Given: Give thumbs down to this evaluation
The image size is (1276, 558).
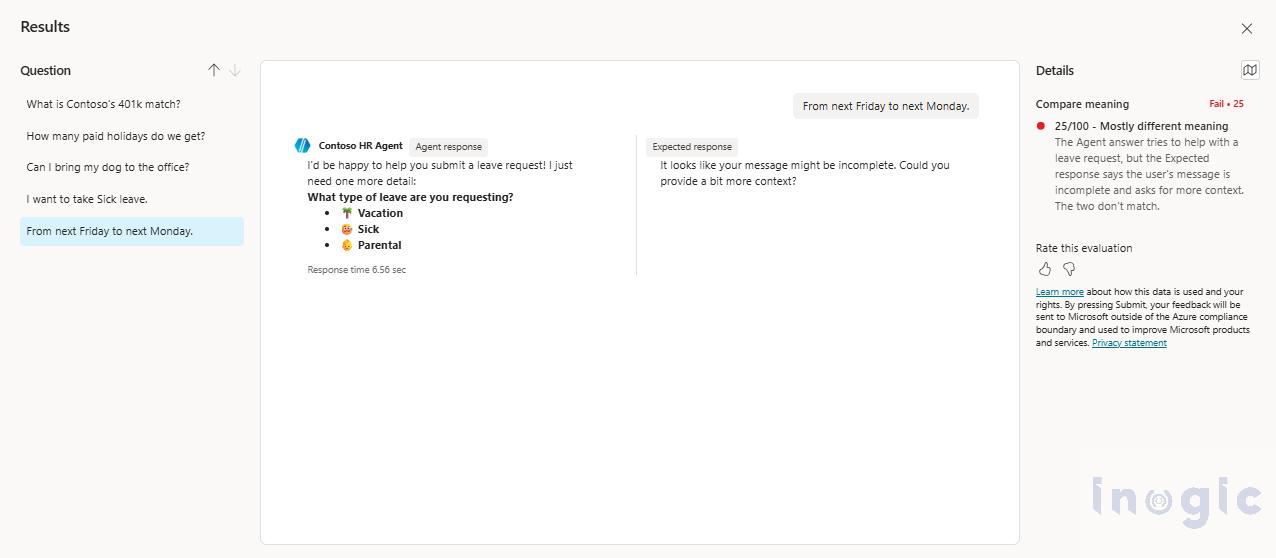Looking at the screenshot, I should (1069, 269).
